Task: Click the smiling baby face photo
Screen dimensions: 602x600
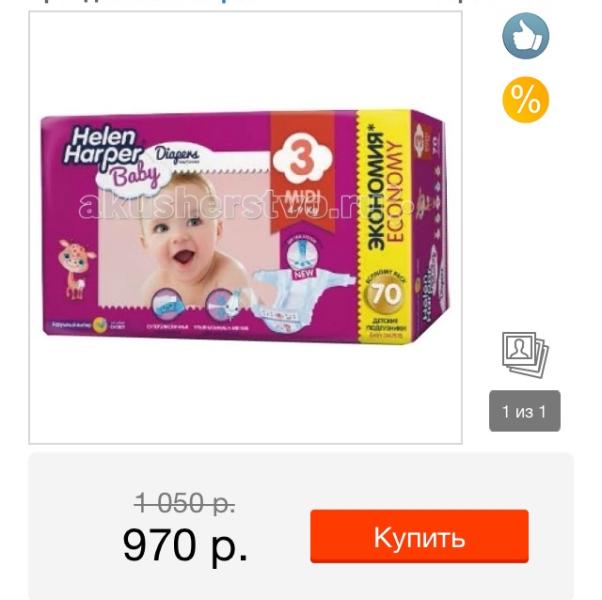Action: click(184, 234)
